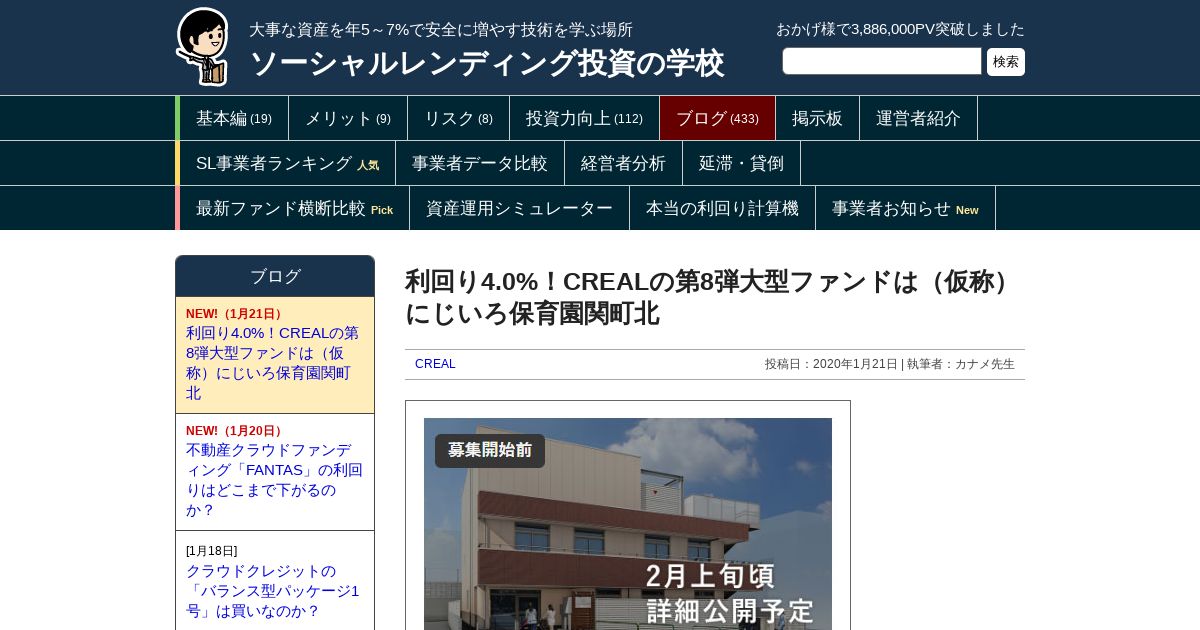Click the NEW!（1月21日） label in sidebar

pyautogui.click(x=236, y=314)
